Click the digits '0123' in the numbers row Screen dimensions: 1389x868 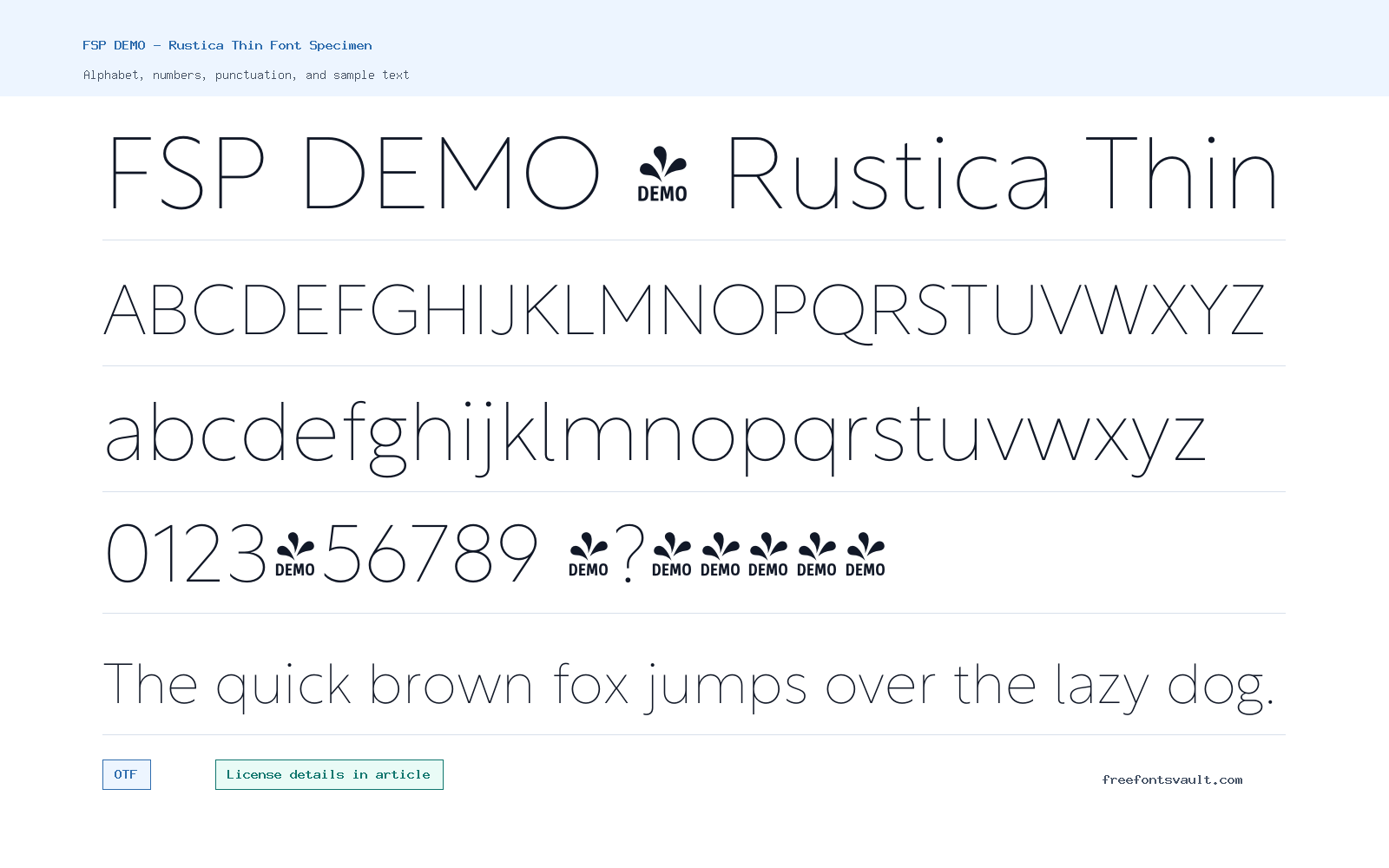pyautogui.click(x=186, y=553)
